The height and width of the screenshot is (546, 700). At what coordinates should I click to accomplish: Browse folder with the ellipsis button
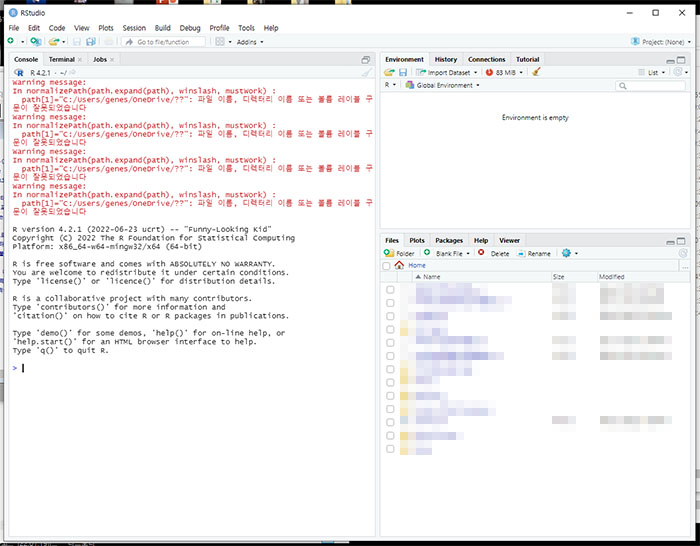[x=685, y=267]
